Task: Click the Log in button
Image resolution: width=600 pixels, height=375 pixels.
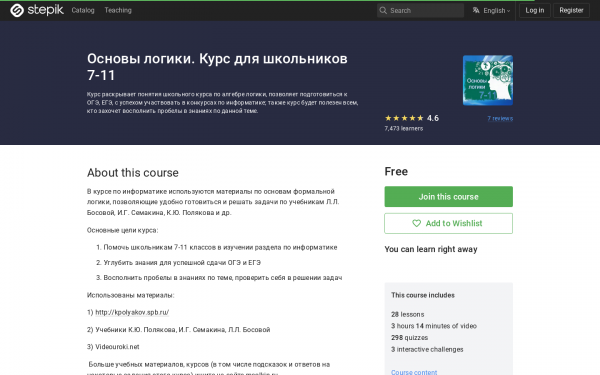Action: point(535,10)
